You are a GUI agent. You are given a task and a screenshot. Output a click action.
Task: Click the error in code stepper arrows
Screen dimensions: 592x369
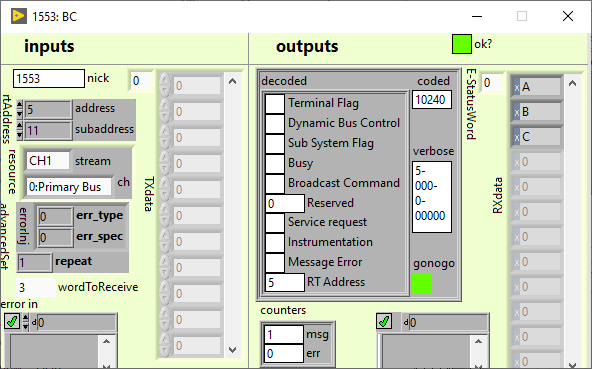tap(26, 322)
